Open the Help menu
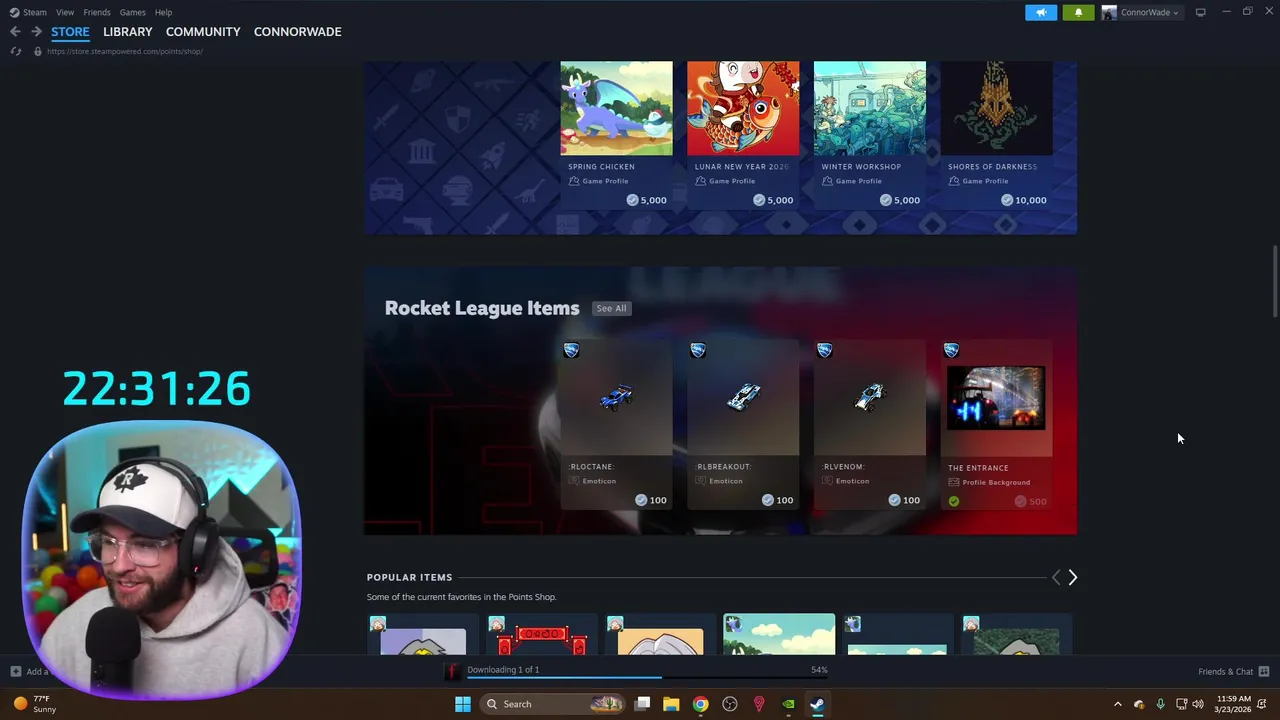This screenshot has width=1280, height=720. [x=164, y=12]
